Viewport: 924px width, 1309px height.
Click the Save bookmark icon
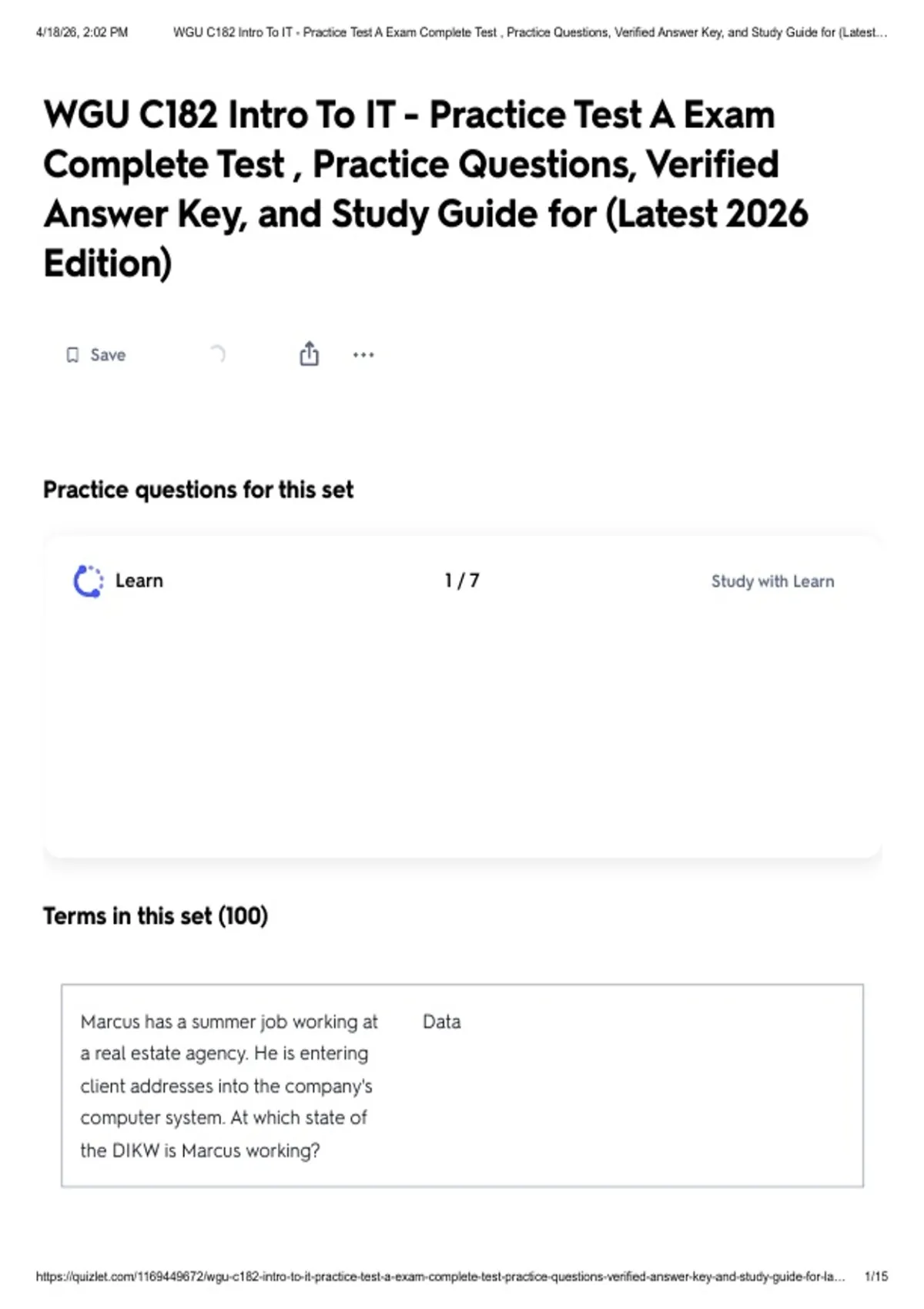coord(72,355)
